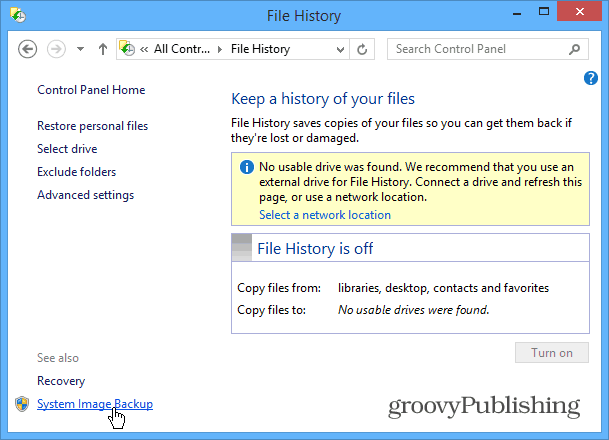Open the Recovery link

(x=61, y=381)
